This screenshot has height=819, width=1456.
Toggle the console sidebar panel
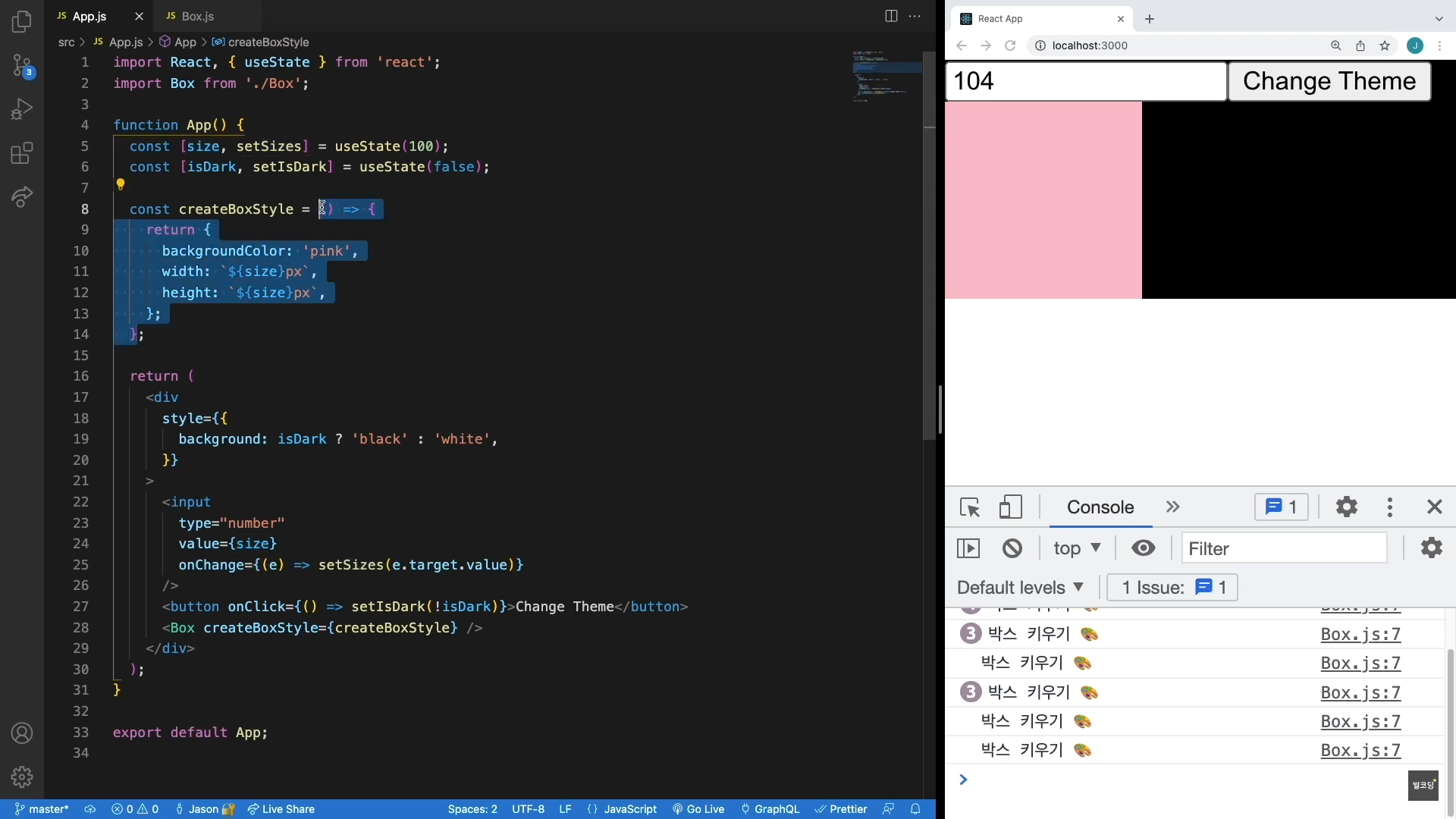pos(968,548)
